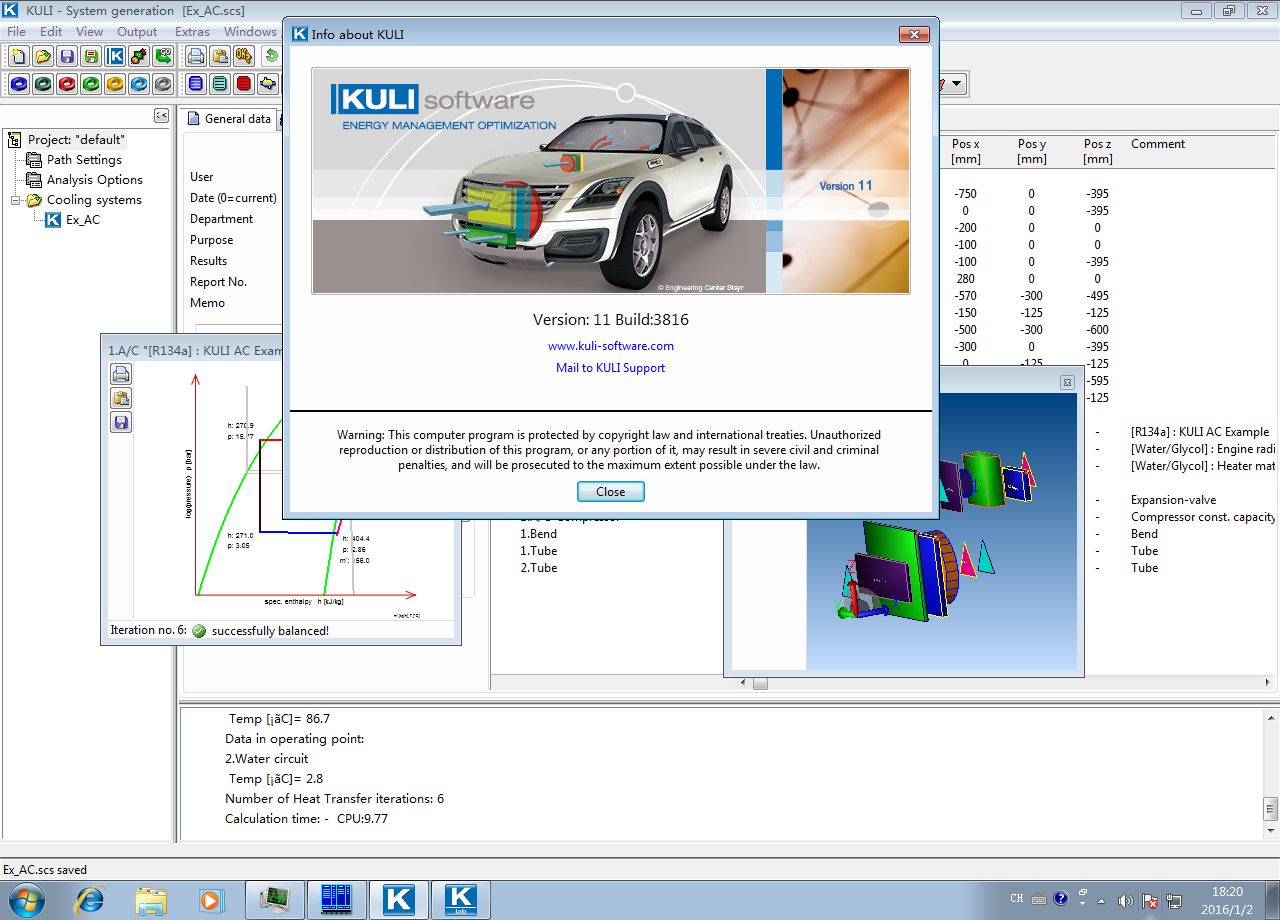Image resolution: width=1280 pixels, height=920 pixels.
Task: Select the red striped radiator component icon
Action: point(243,84)
